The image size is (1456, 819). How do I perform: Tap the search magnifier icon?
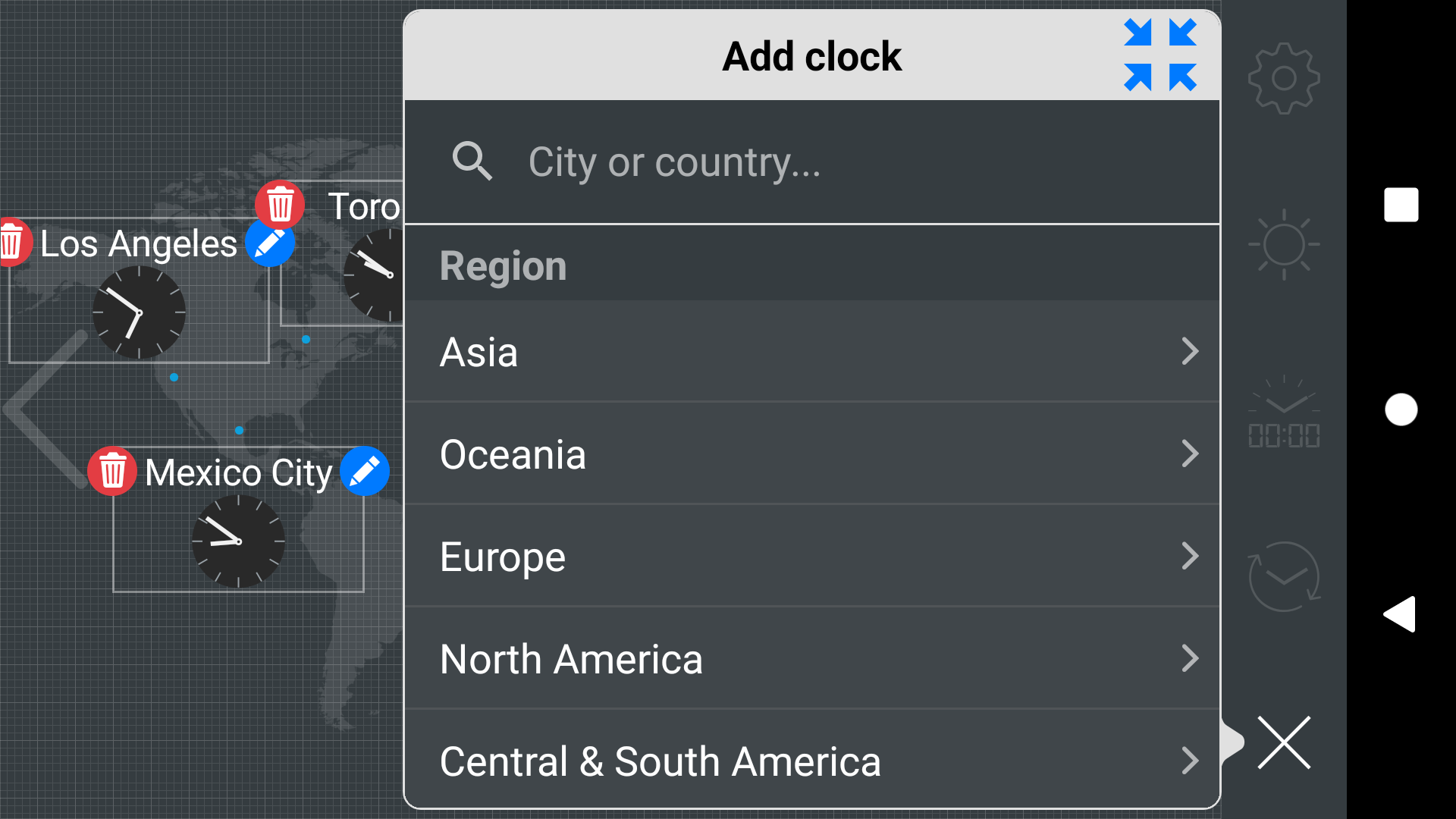[472, 162]
